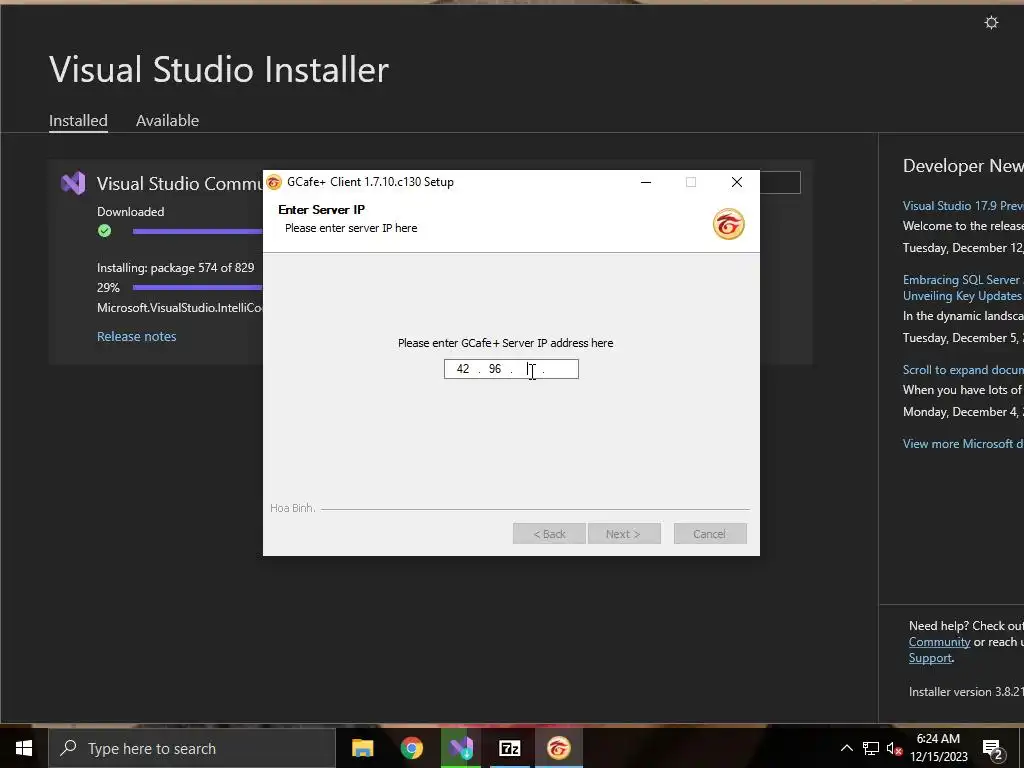This screenshot has height=768, width=1024.
Task: Click the first IP octet showing 42
Action: pos(462,369)
